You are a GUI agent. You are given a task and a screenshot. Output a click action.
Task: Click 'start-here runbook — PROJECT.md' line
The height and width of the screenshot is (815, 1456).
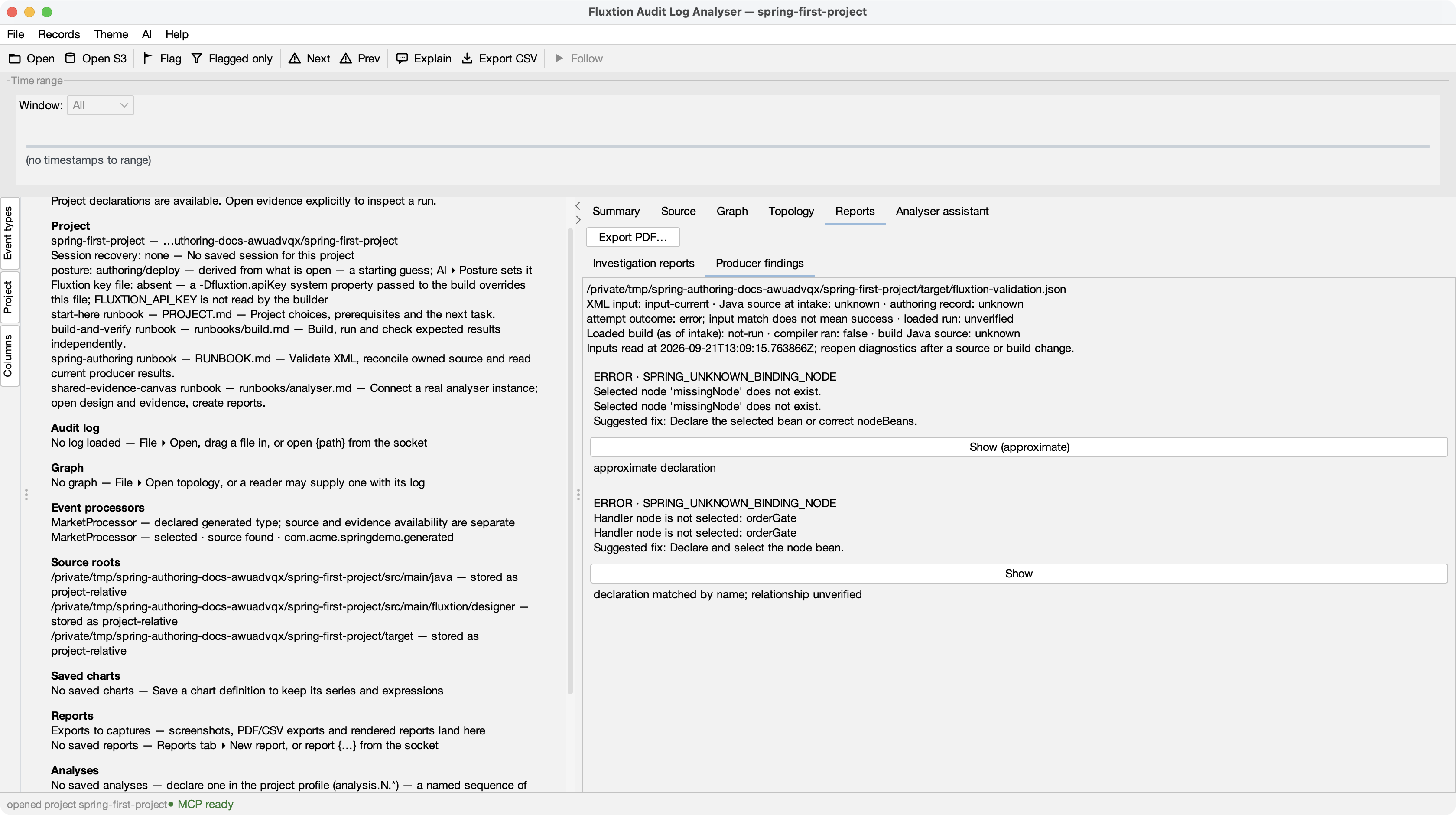tap(273, 314)
